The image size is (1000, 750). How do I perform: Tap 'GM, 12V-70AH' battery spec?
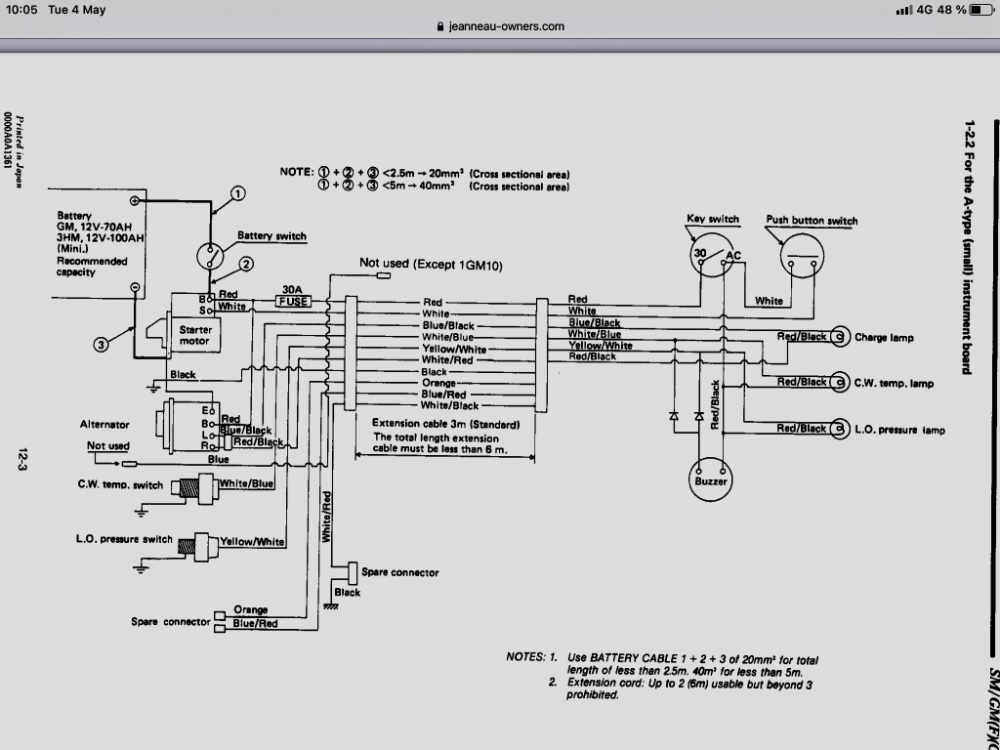click(x=94, y=226)
